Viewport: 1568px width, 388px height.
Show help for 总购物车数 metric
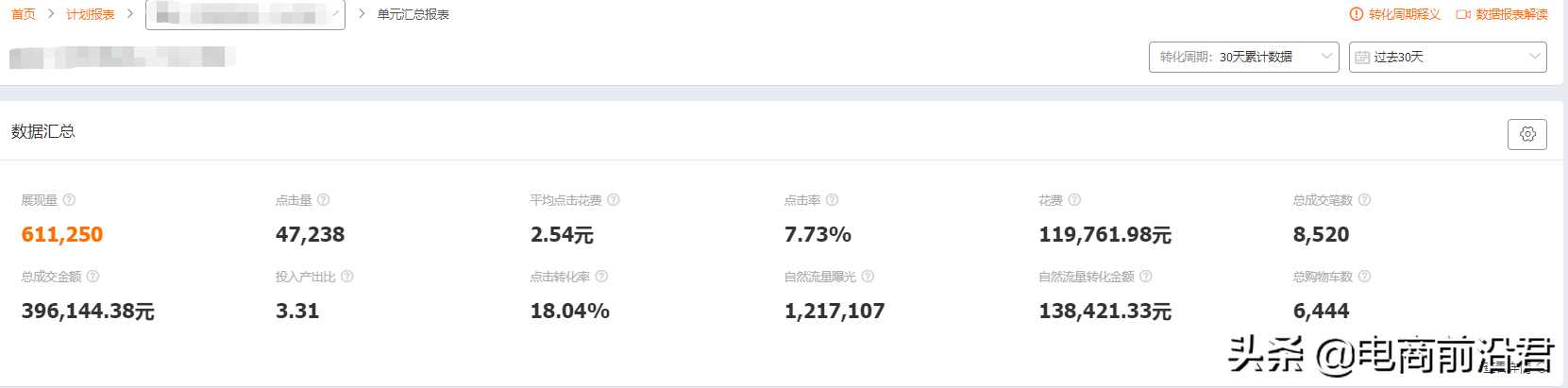click(x=1364, y=277)
